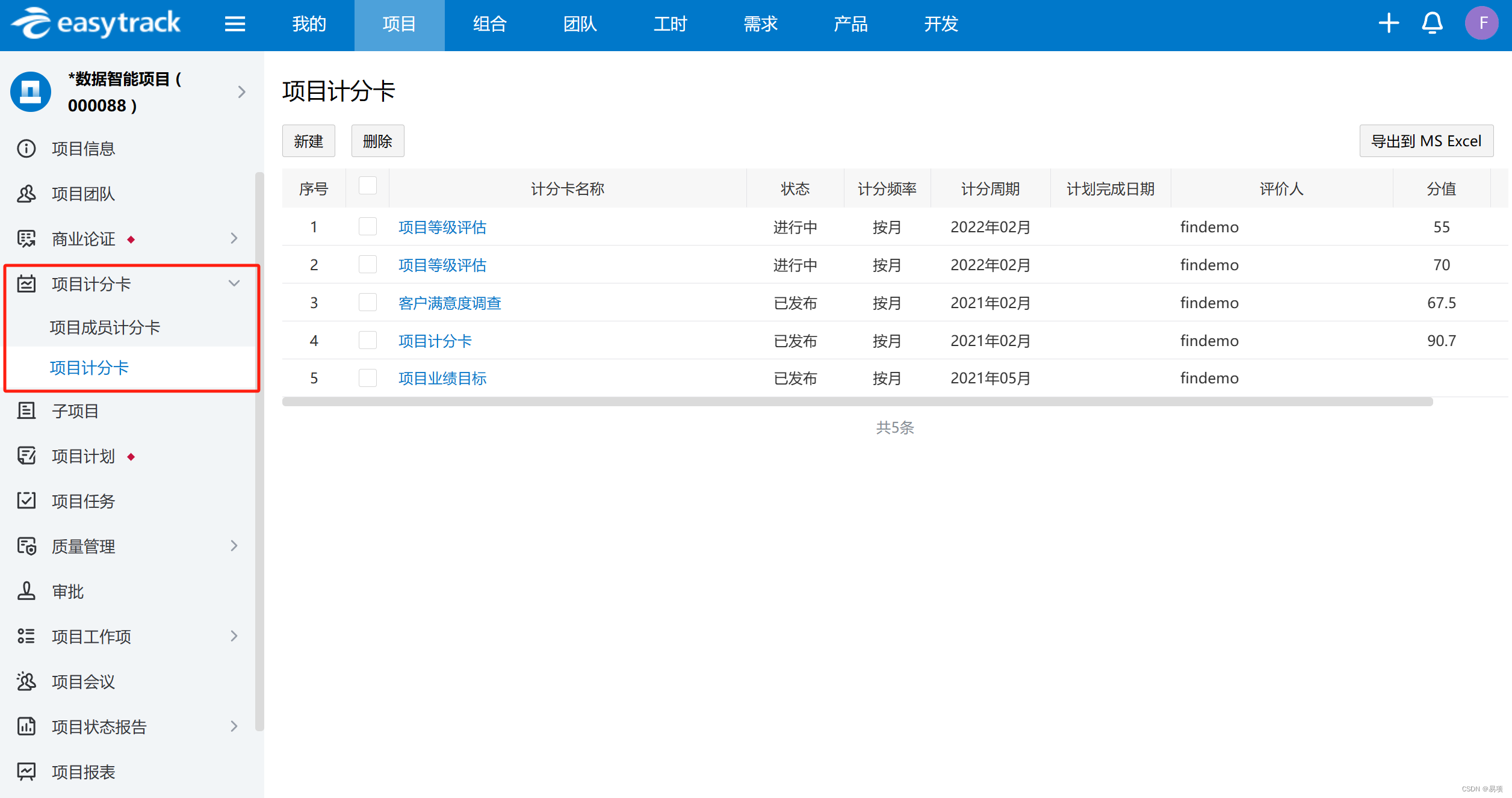
Task: Collapse the 项目计分卡 sidebar section
Action: click(x=234, y=283)
